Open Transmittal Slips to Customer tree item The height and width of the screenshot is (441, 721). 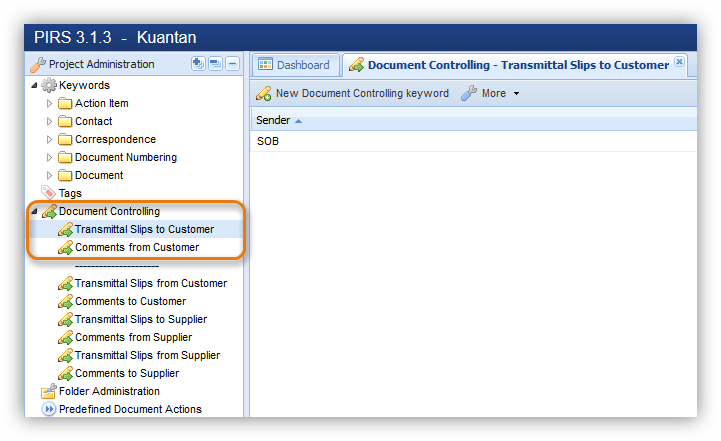click(x=144, y=229)
